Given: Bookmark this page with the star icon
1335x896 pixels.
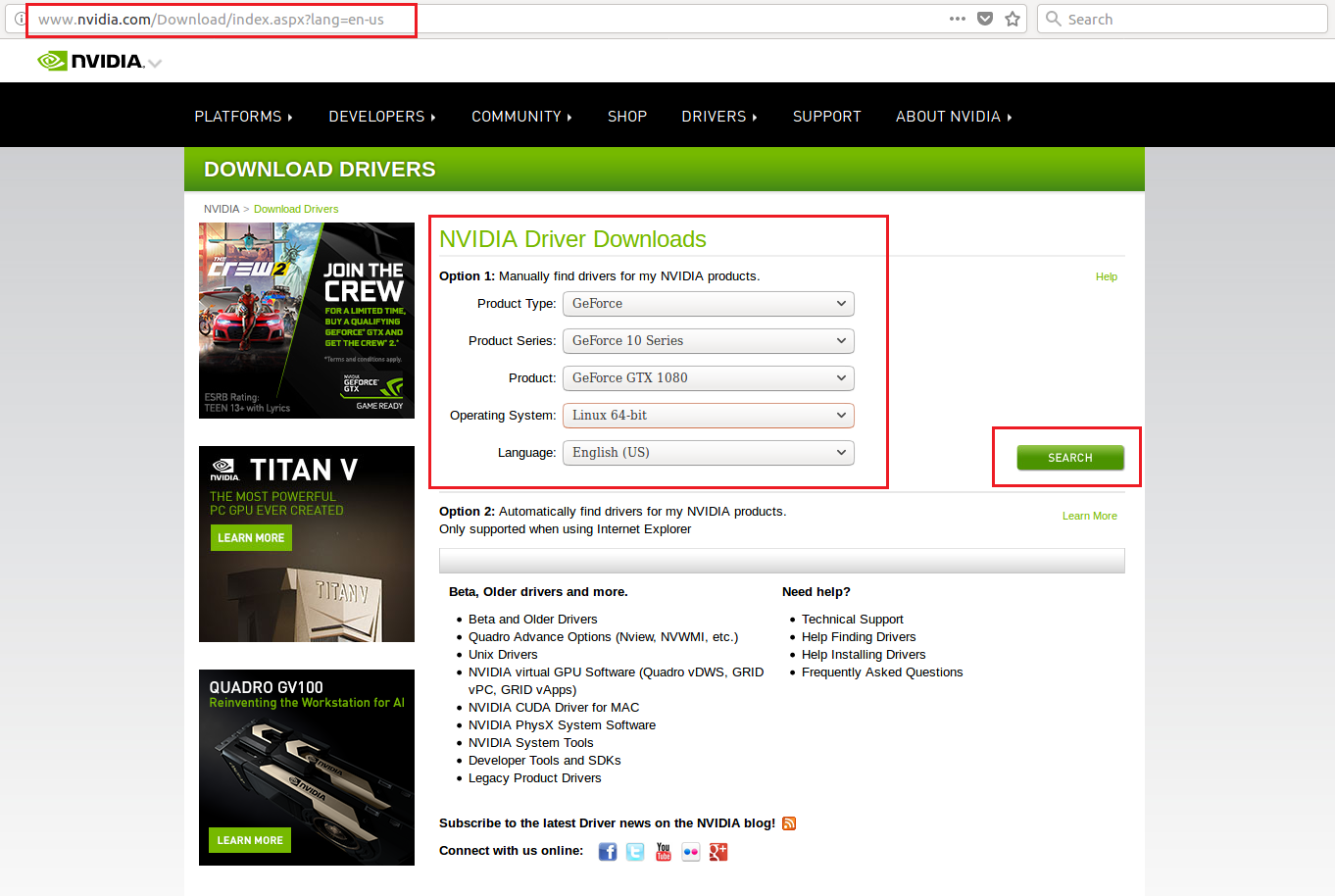Looking at the screenshot, I should click(1013, 19).
